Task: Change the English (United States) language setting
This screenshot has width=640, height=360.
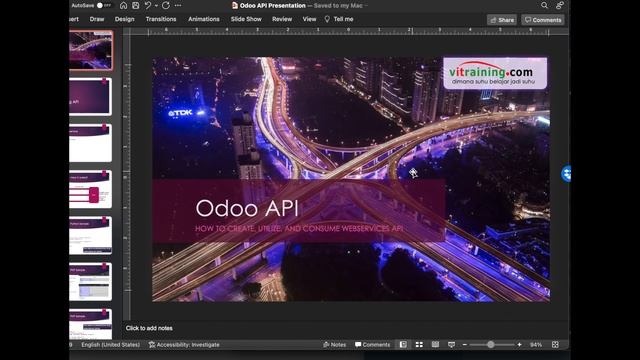Action: 110,345
